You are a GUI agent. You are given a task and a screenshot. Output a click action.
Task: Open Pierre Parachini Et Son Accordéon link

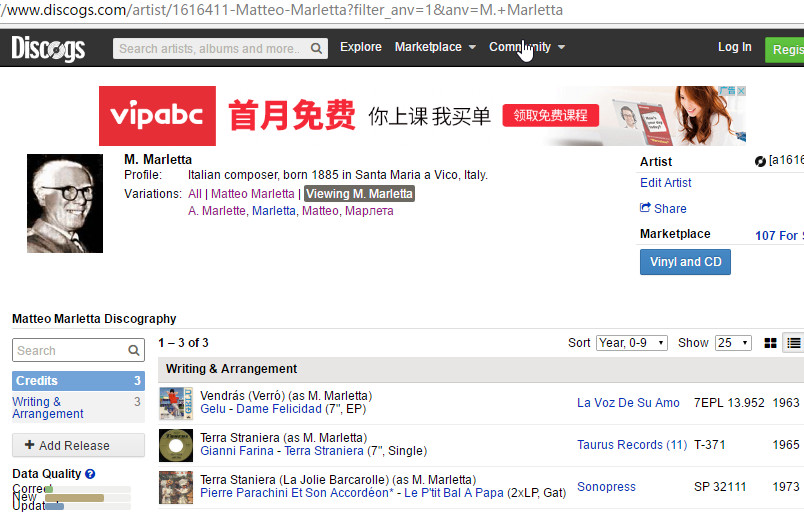point(296,493)
